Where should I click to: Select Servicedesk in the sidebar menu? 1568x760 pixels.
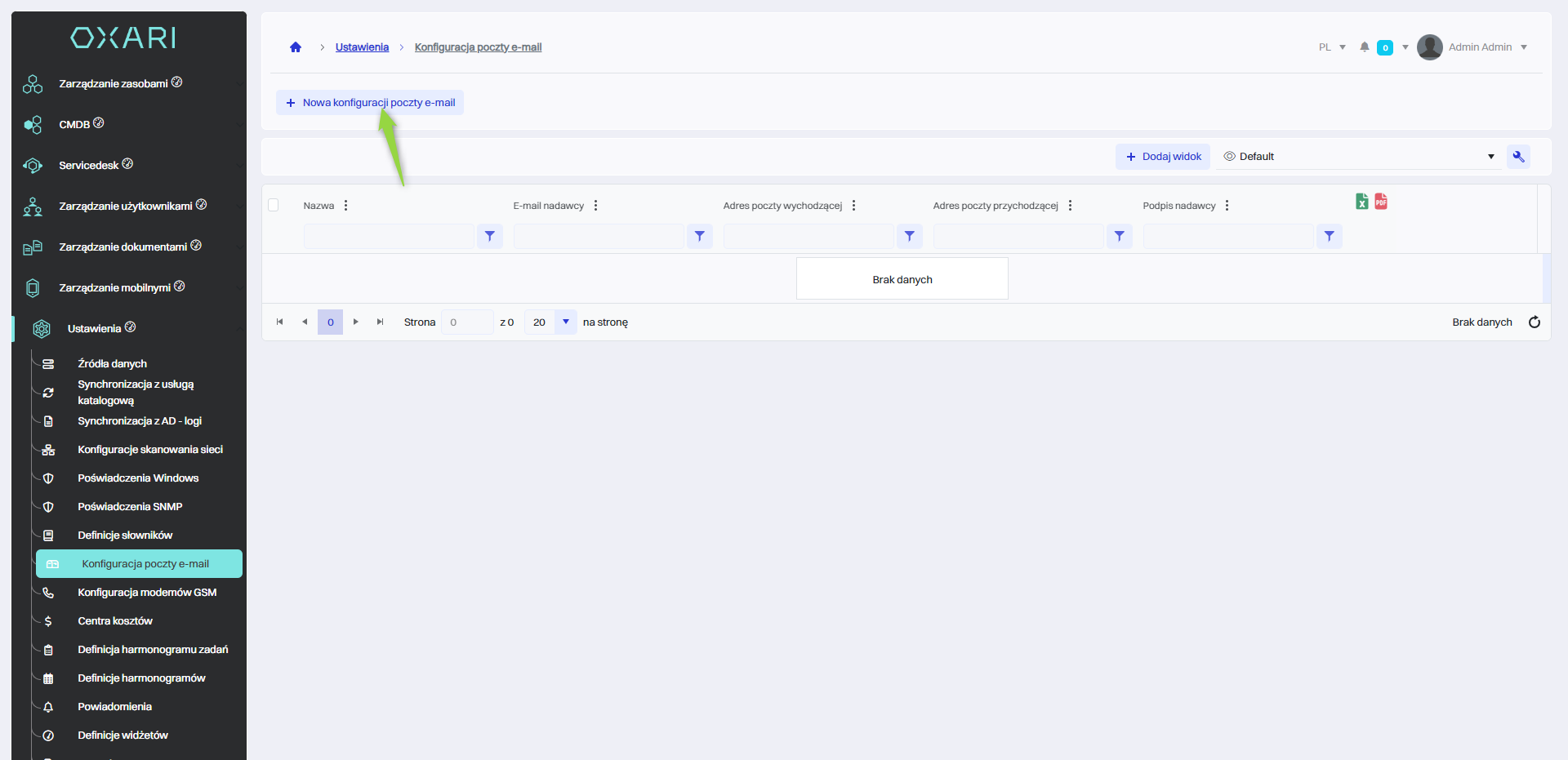[x=89, y=166]
